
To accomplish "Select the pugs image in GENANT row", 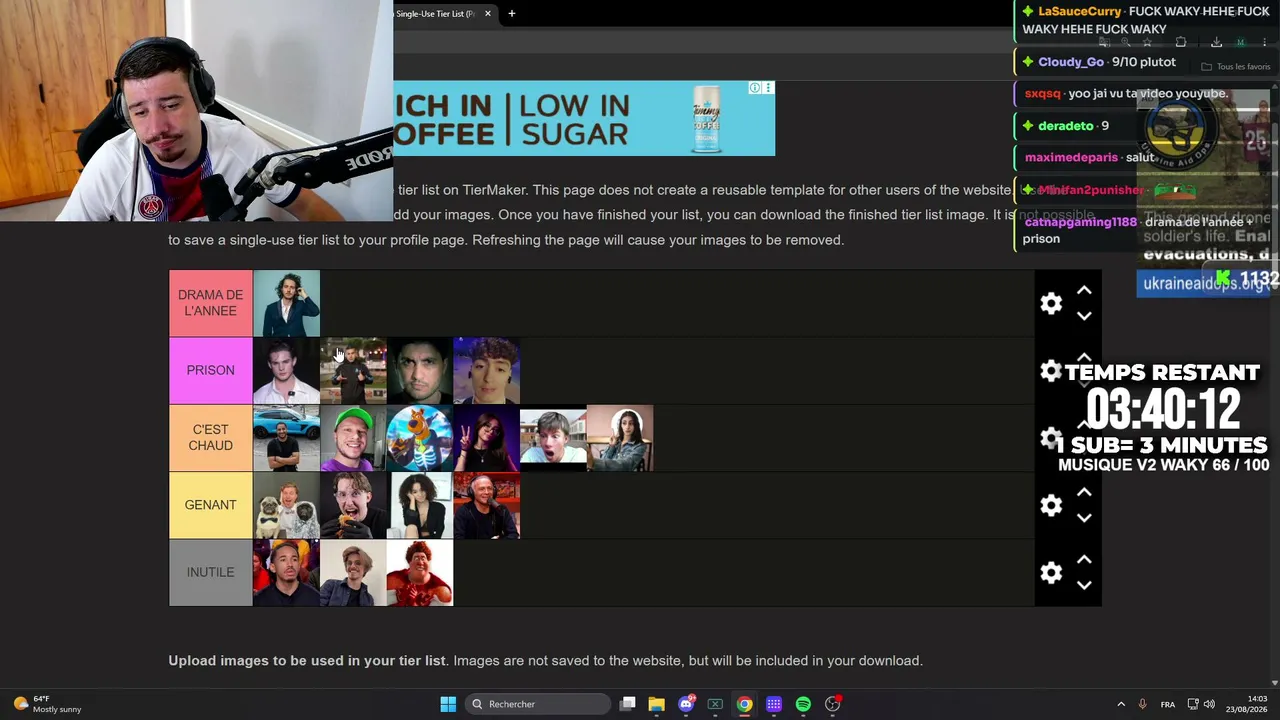I will pyautogui.click(x=287, y=505).
